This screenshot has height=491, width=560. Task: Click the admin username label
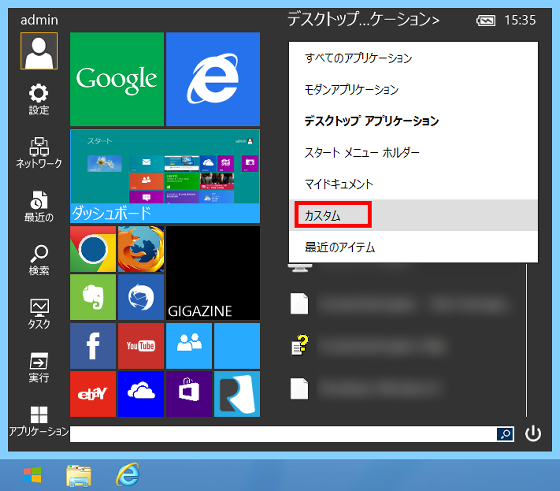click(39, 20)
